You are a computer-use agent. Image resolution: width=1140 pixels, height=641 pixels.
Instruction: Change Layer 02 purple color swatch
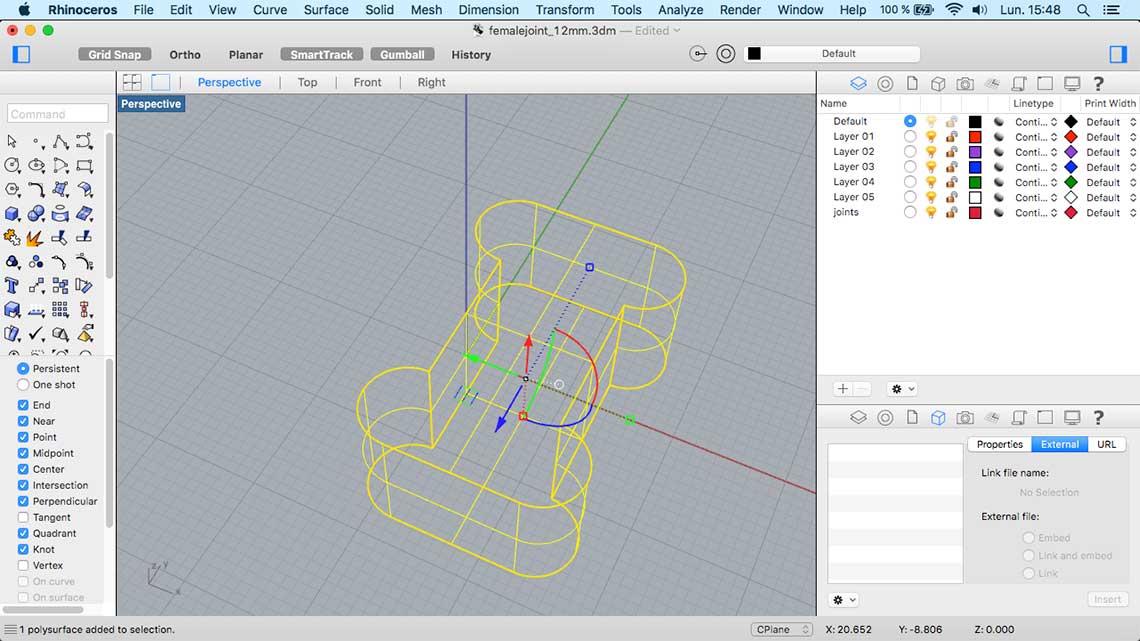click(975, 152)
